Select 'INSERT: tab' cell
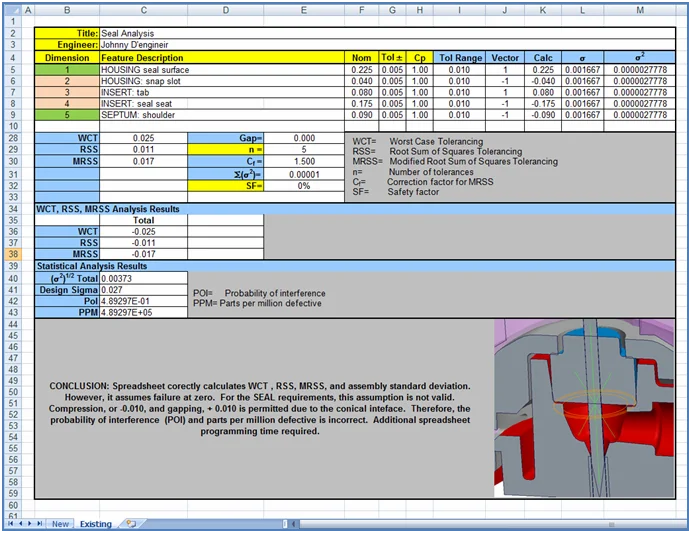This screenshot has height=533, width=691. tap(222, 92)
